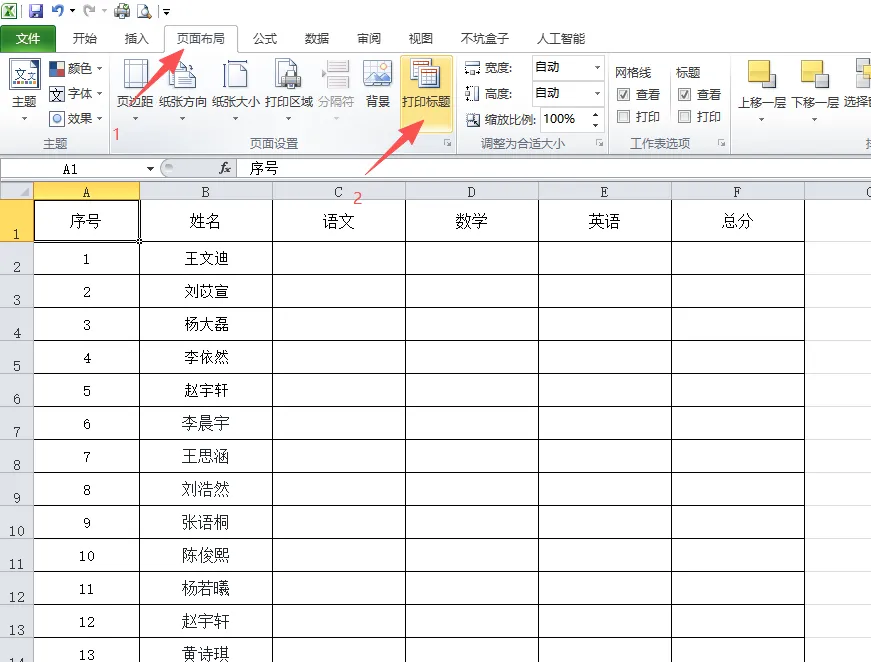Click the formula bar containing 序号

[553, 168]
